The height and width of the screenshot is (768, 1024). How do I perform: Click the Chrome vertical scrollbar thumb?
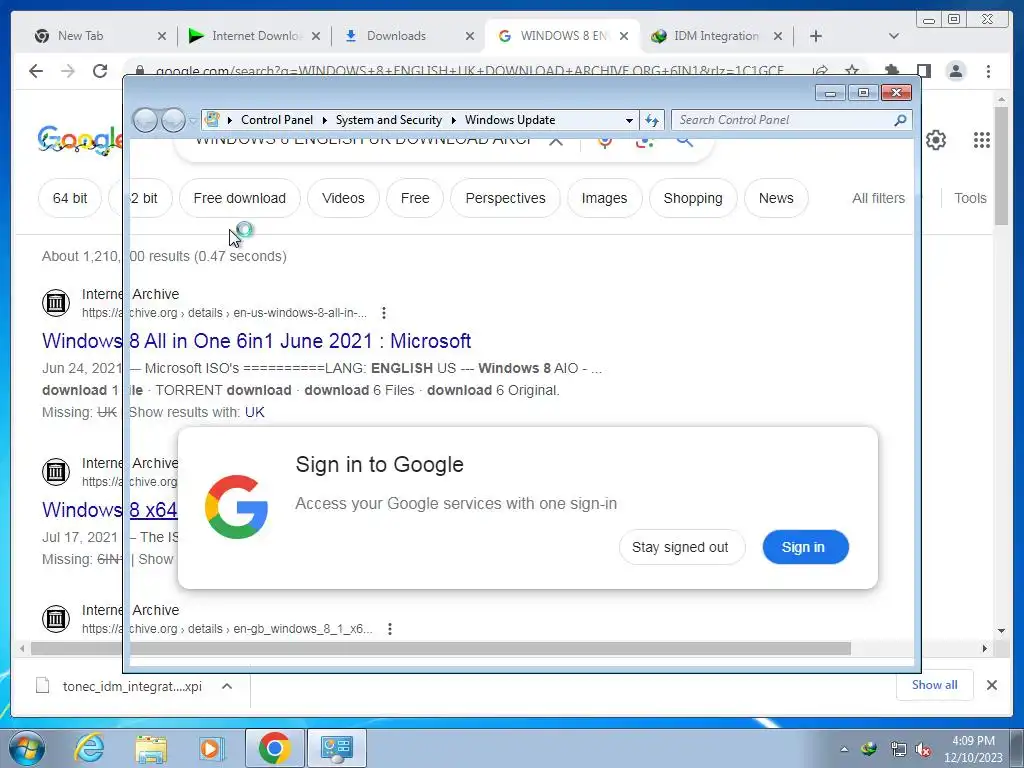click(1001, 165)
